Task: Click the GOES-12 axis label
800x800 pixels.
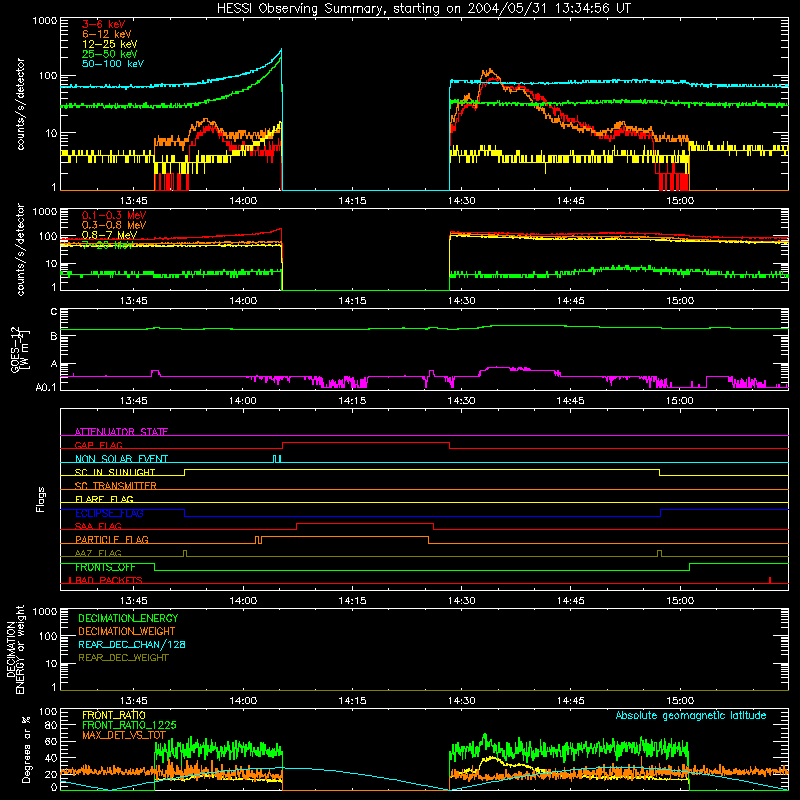Action: pos(19,349)
